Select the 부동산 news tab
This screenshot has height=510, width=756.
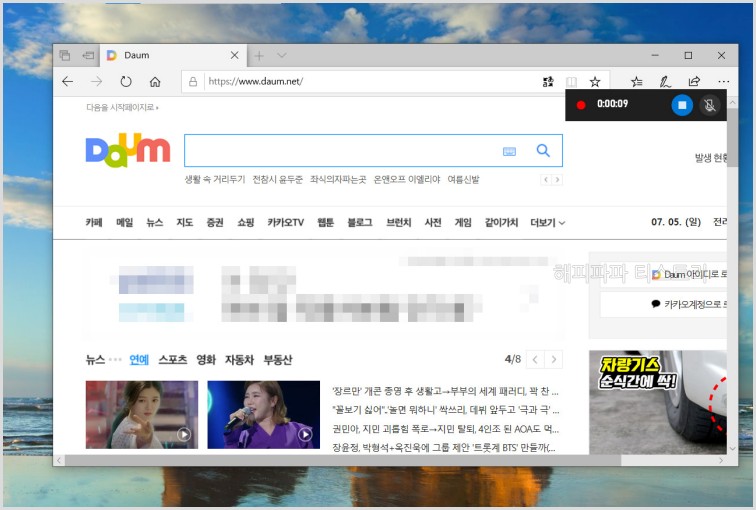click(278, 360)
